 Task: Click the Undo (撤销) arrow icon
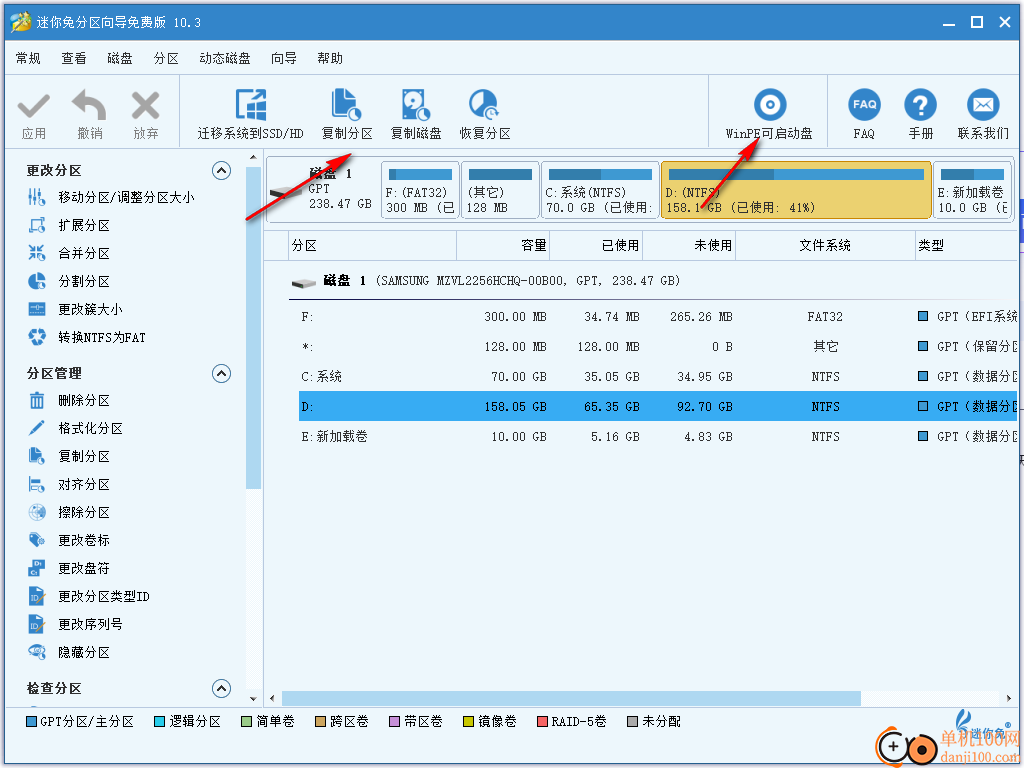pos(89,105)
